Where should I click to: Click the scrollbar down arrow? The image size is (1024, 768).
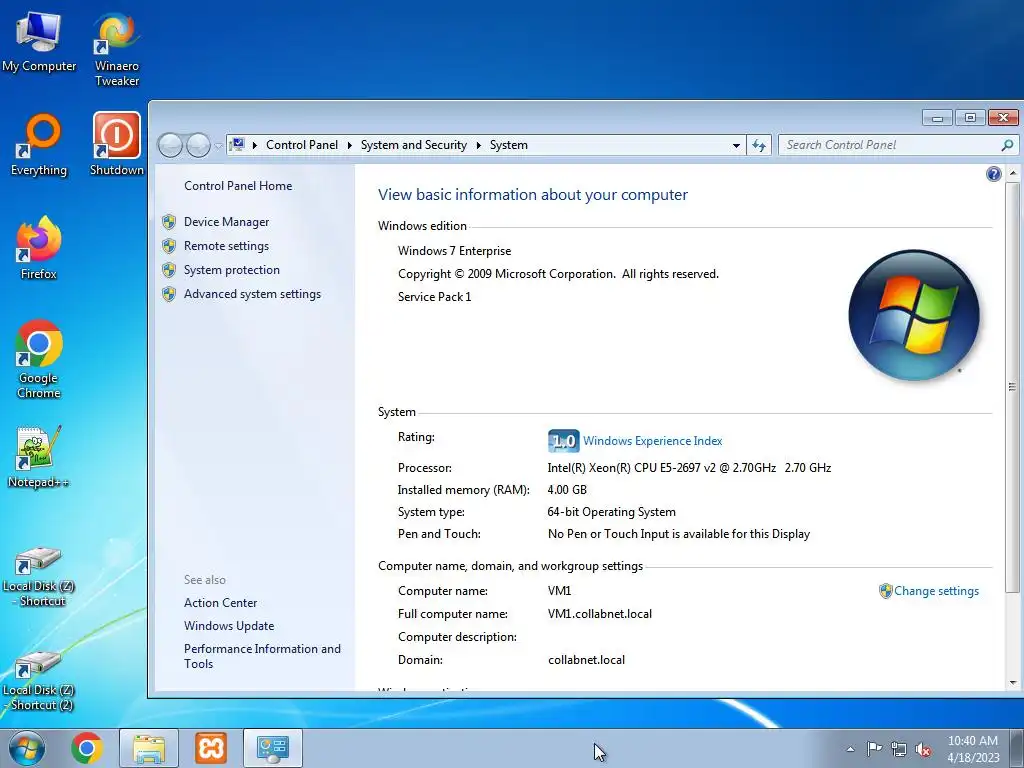[1012, 683]
